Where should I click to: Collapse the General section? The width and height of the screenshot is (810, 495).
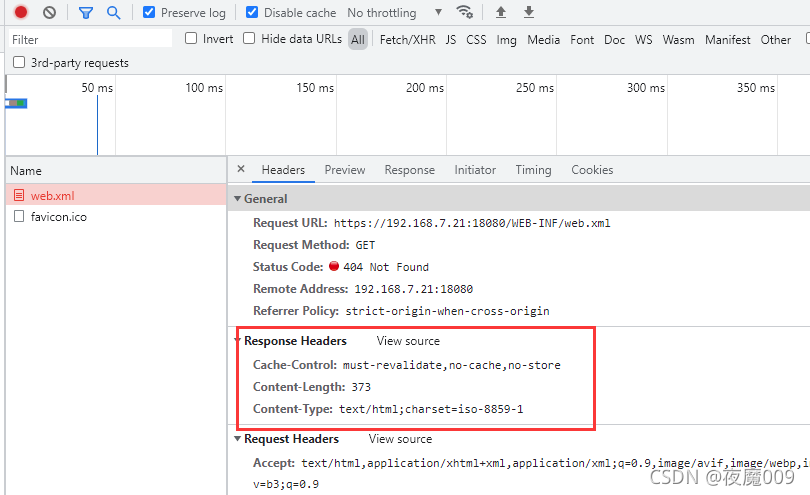[x=238, y=198]
